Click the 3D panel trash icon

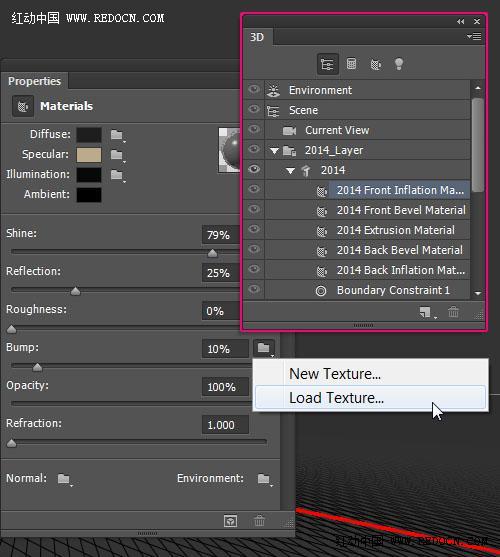point(453,312)
